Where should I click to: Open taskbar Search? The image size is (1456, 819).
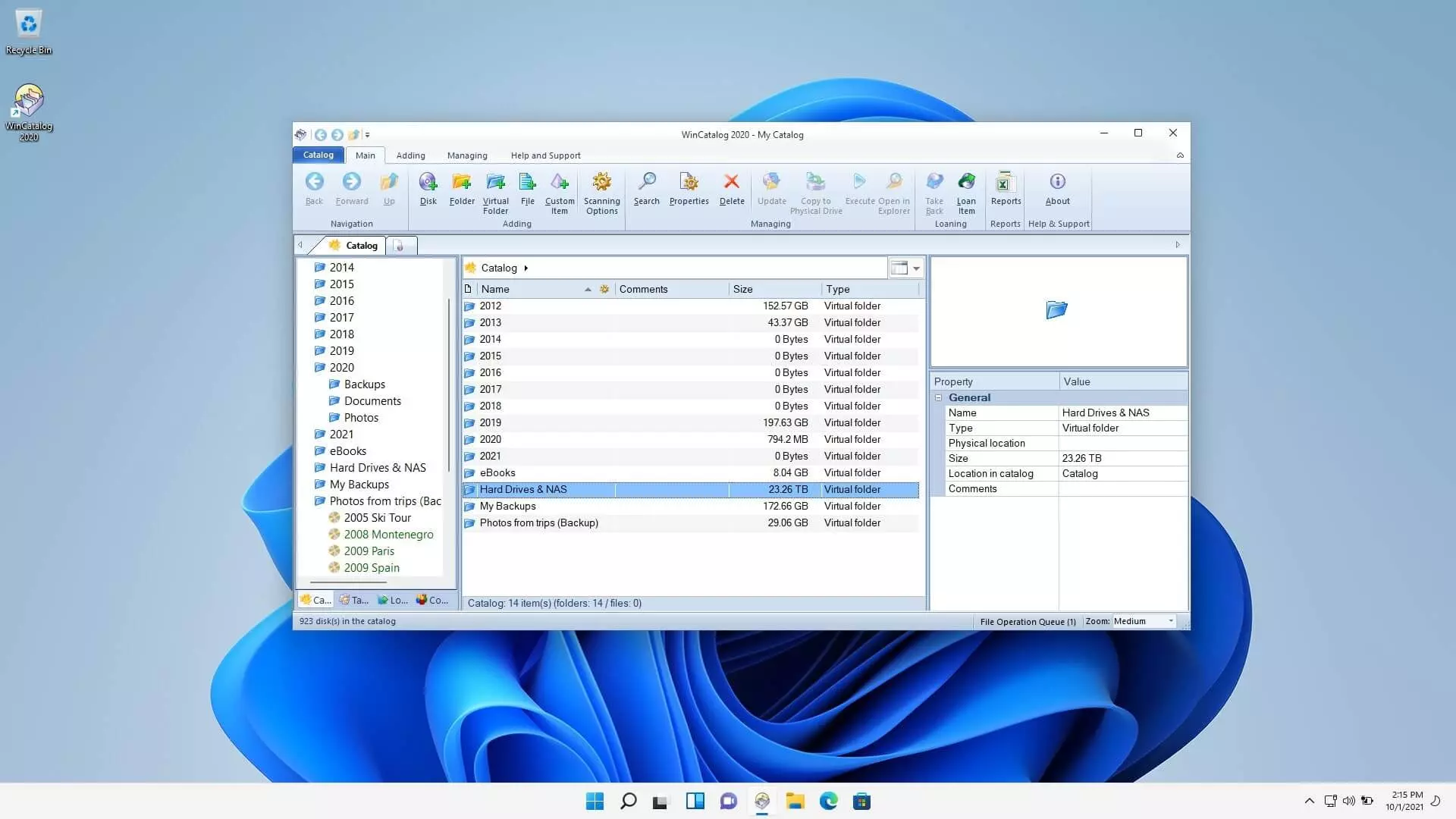(628, 801)
